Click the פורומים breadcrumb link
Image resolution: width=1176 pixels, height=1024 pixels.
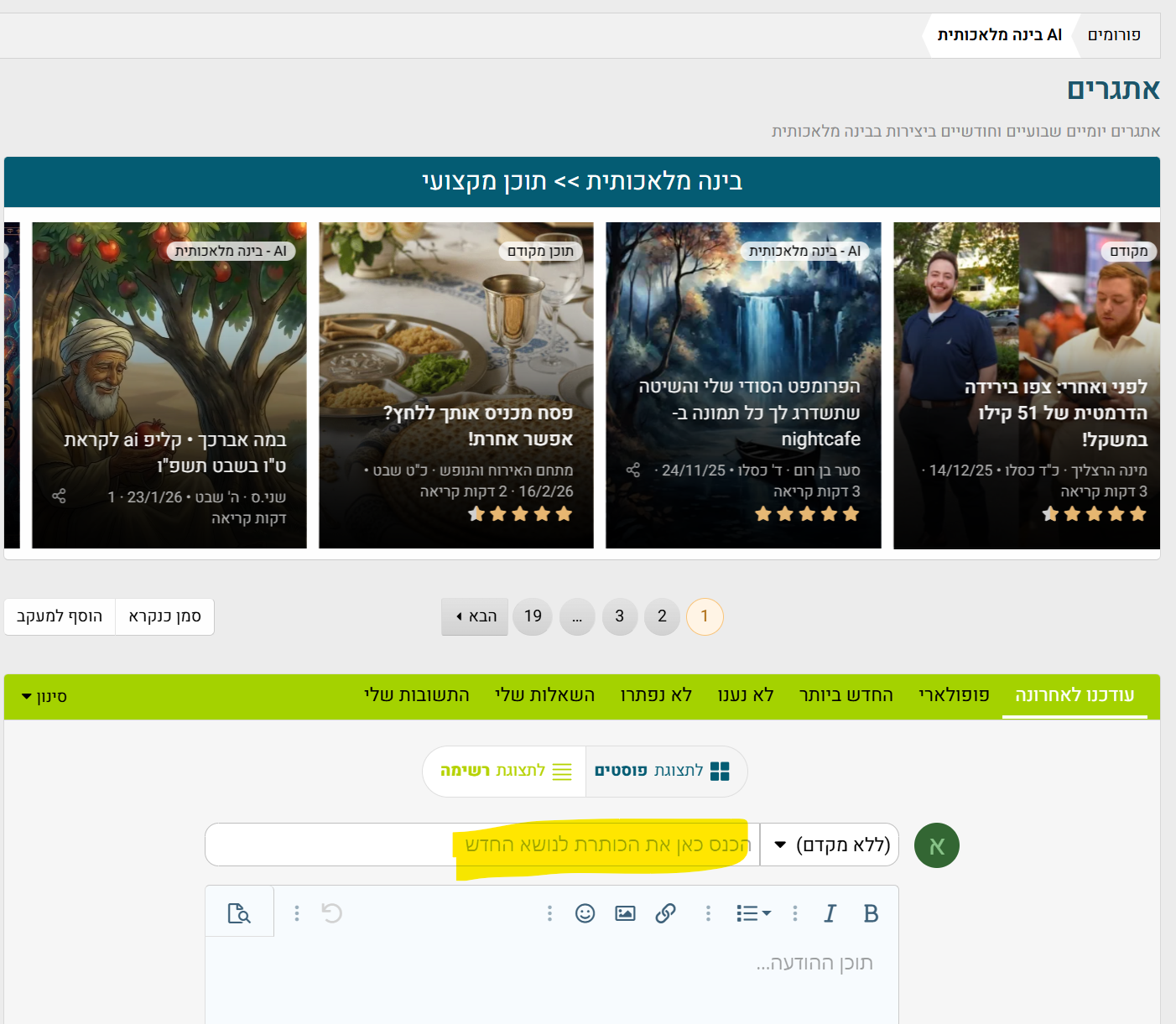[1113, 35]
